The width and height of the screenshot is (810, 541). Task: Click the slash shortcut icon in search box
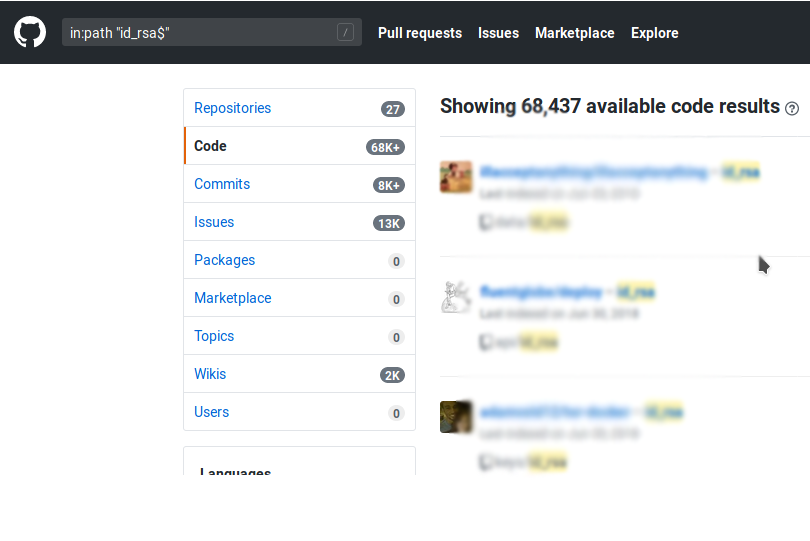click(x=346, y=32)
